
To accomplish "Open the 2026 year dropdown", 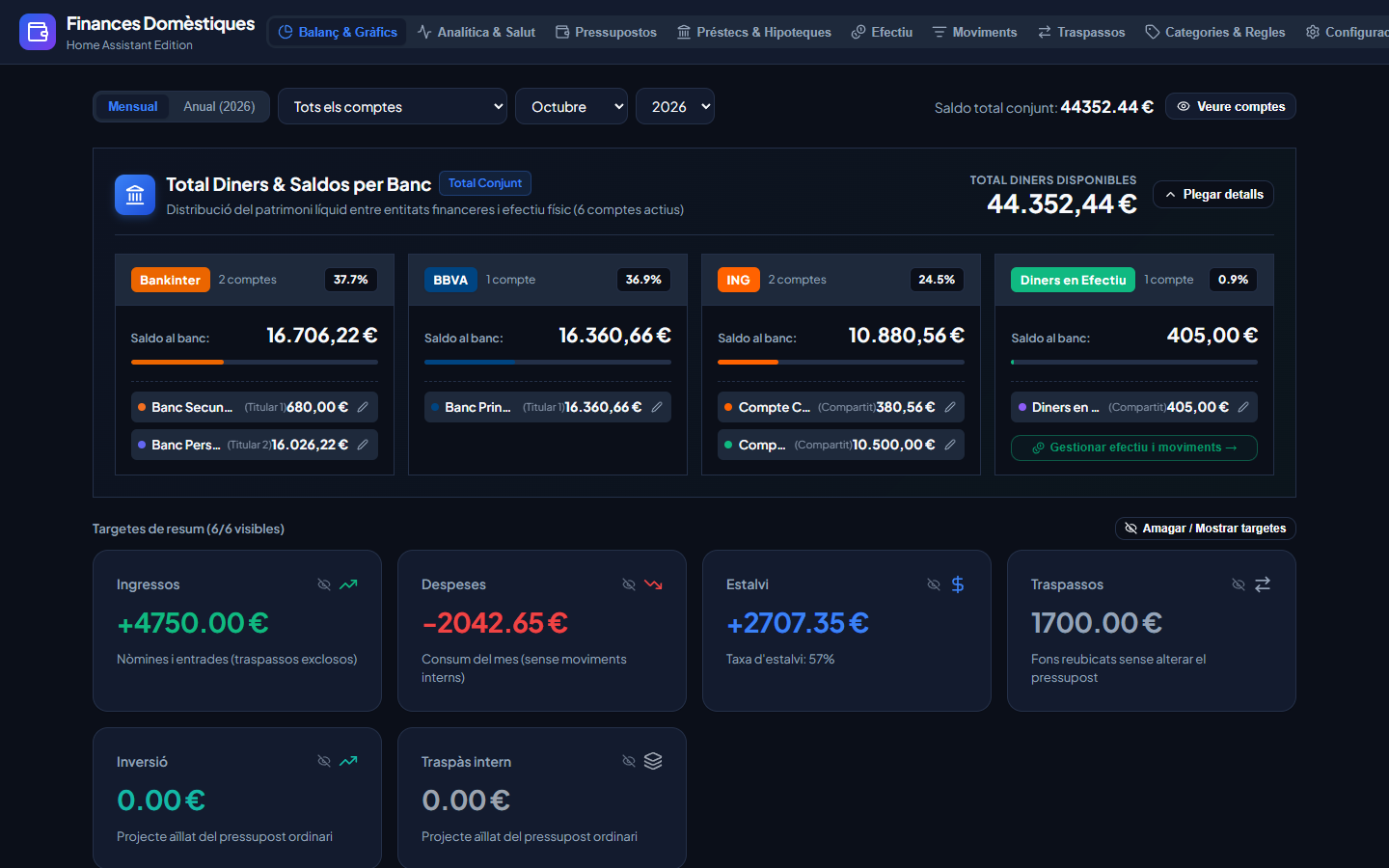I will [675, 107].
